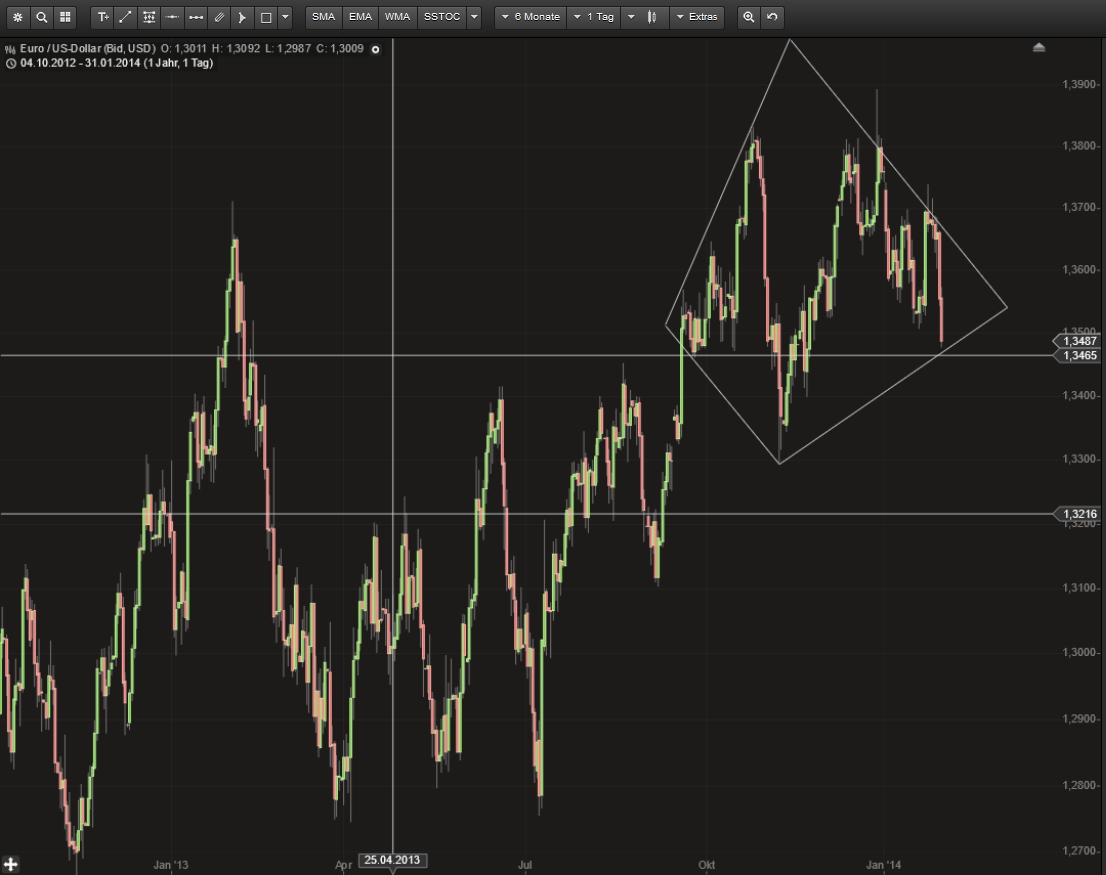
Task: Toggle the SMA indicator
Action: click(x=322, y=17)
